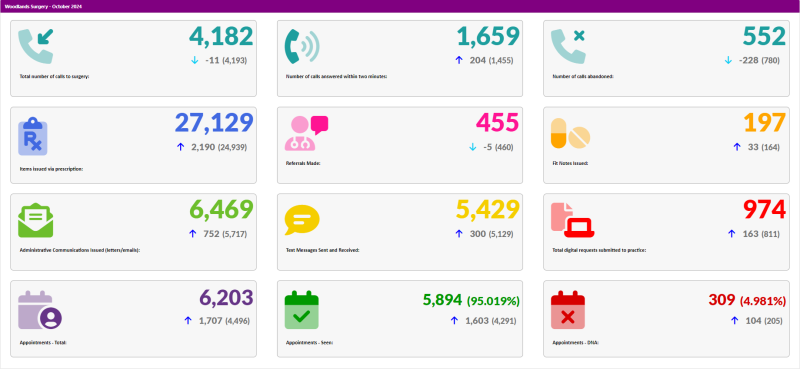This screenshot has width=800, height=369.
Task: Click the incoming calls phone icon
Action: [36, 46]
